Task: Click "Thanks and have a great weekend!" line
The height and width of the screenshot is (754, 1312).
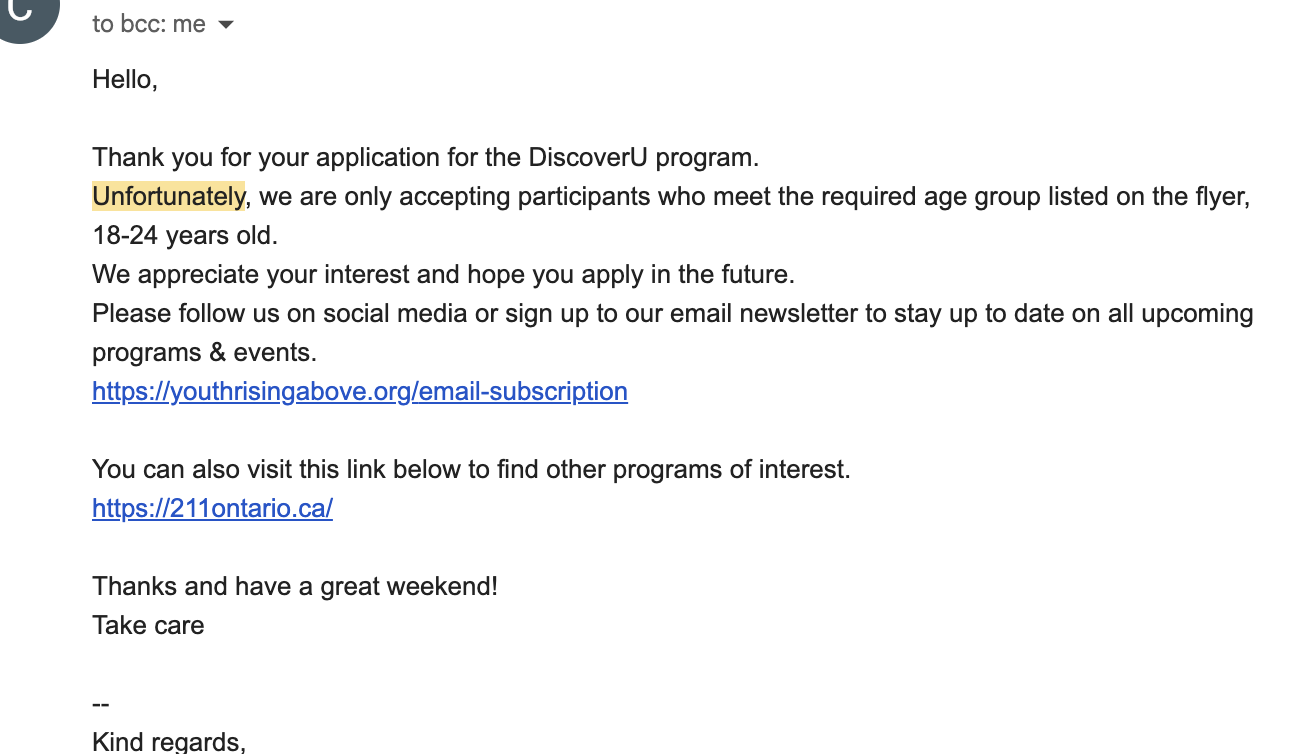Action: 295,586
